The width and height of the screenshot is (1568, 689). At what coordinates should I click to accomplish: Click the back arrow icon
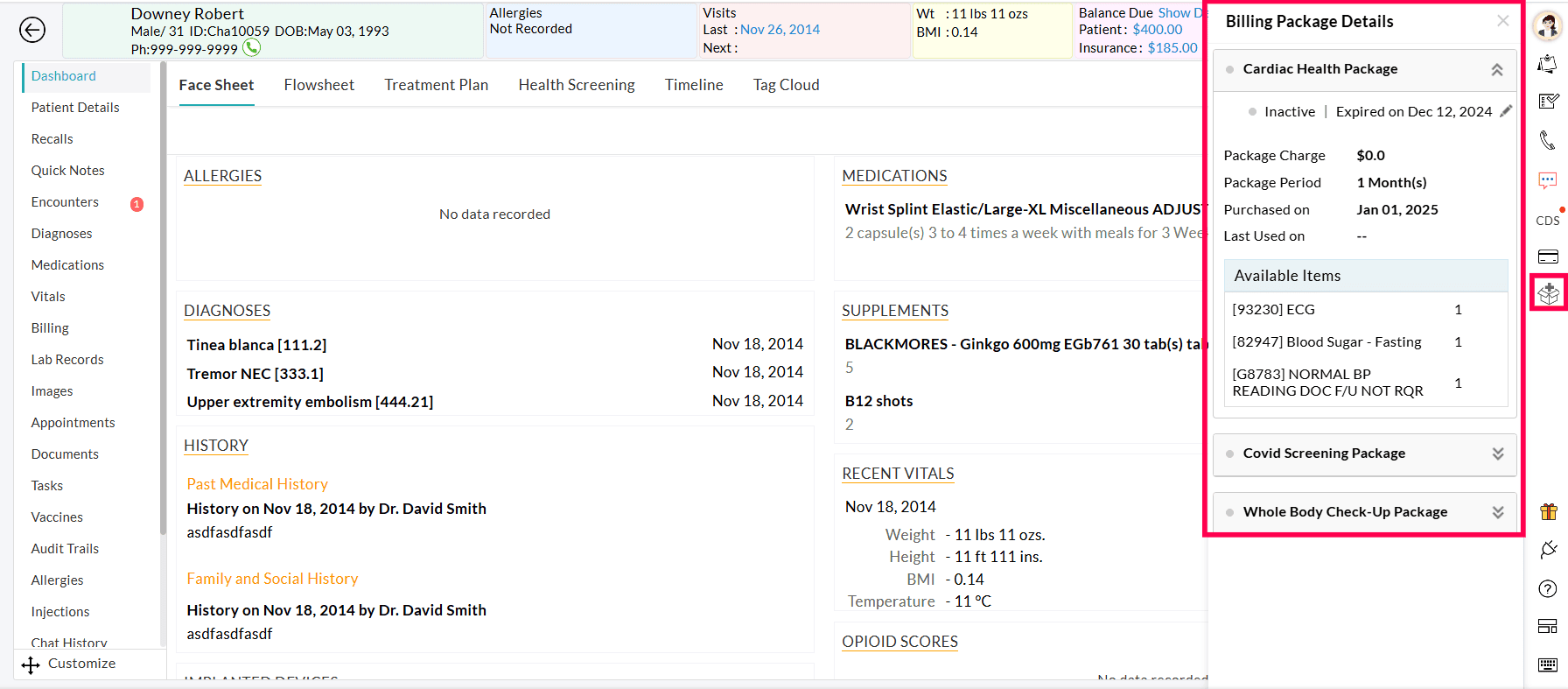click(32, 31)
